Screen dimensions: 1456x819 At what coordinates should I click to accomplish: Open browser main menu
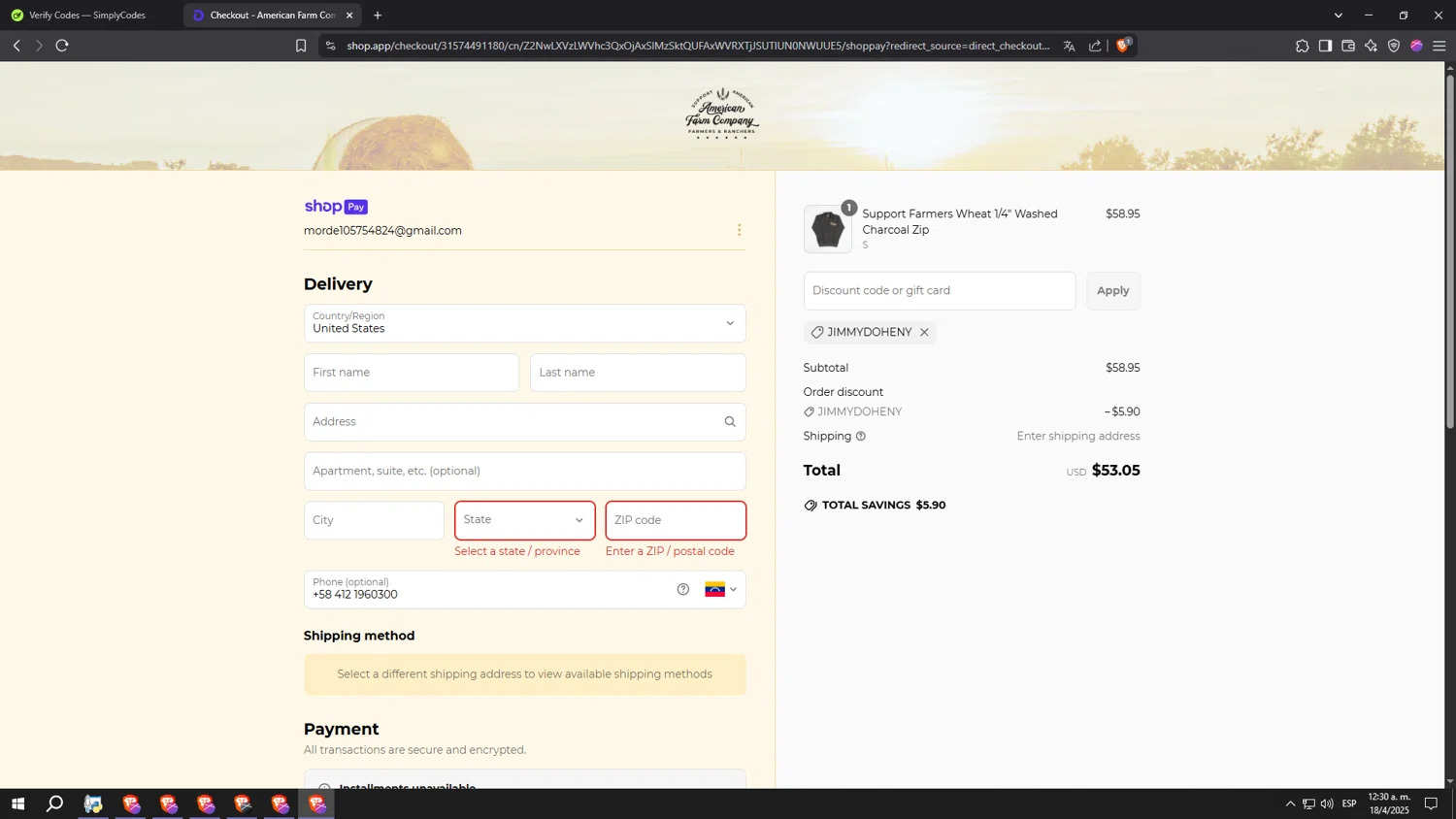point(1439,46)
